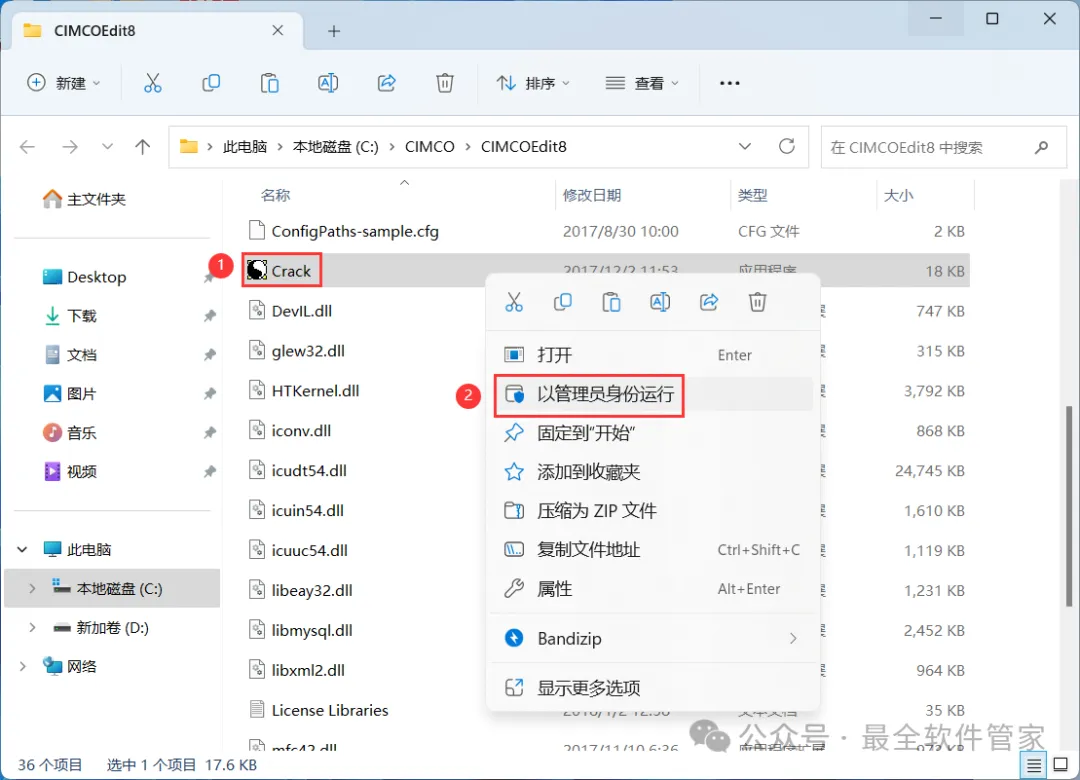
Task: Sort by the 名称 column header
Action: [x=276, y=196]
